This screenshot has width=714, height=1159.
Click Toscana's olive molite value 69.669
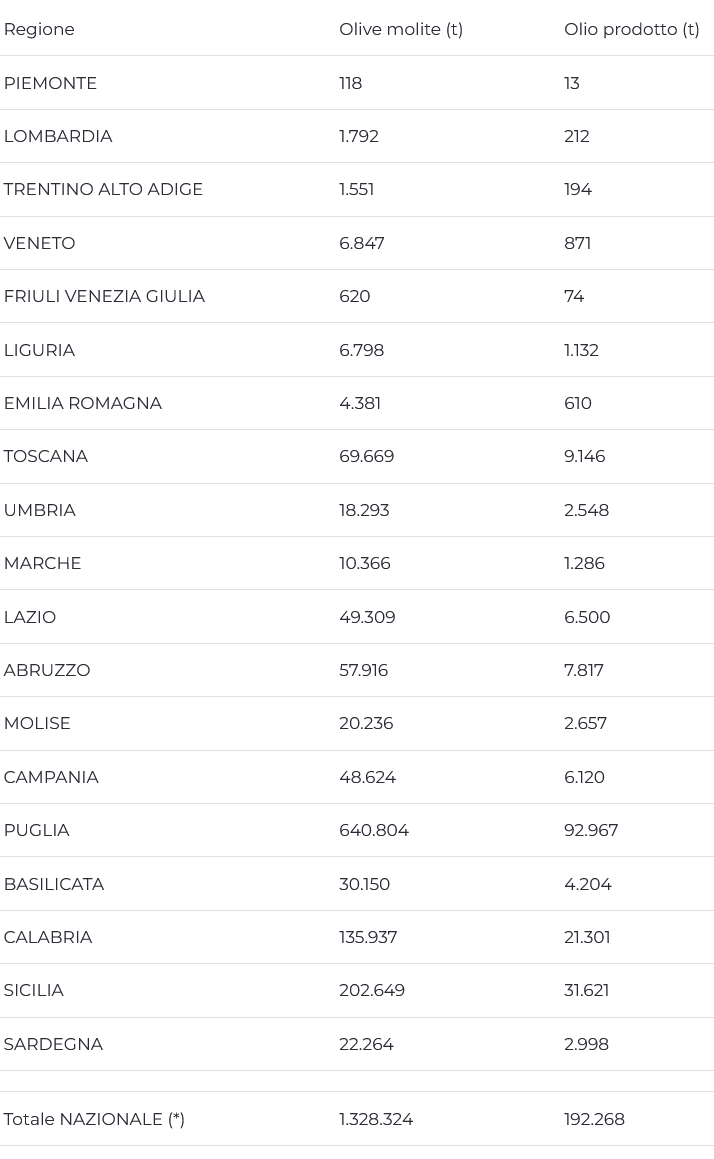[367, 457]
